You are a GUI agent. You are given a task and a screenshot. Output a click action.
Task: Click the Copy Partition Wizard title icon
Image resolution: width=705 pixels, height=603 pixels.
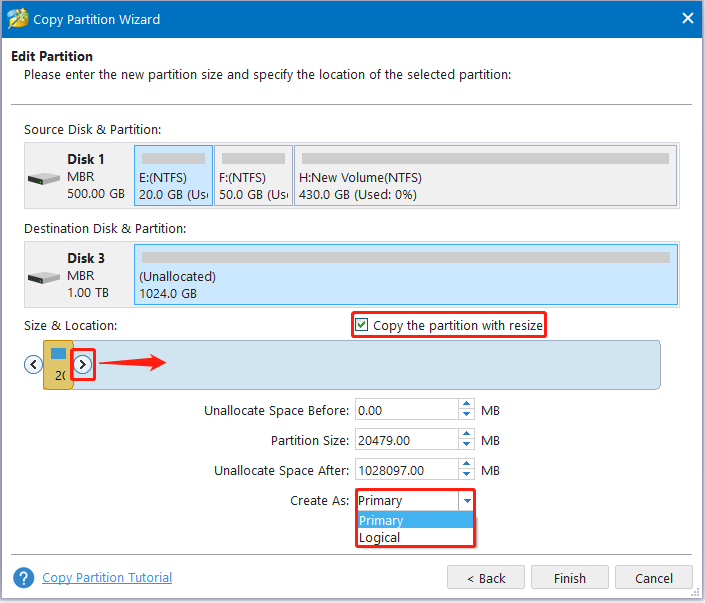[x=18, y=19]
